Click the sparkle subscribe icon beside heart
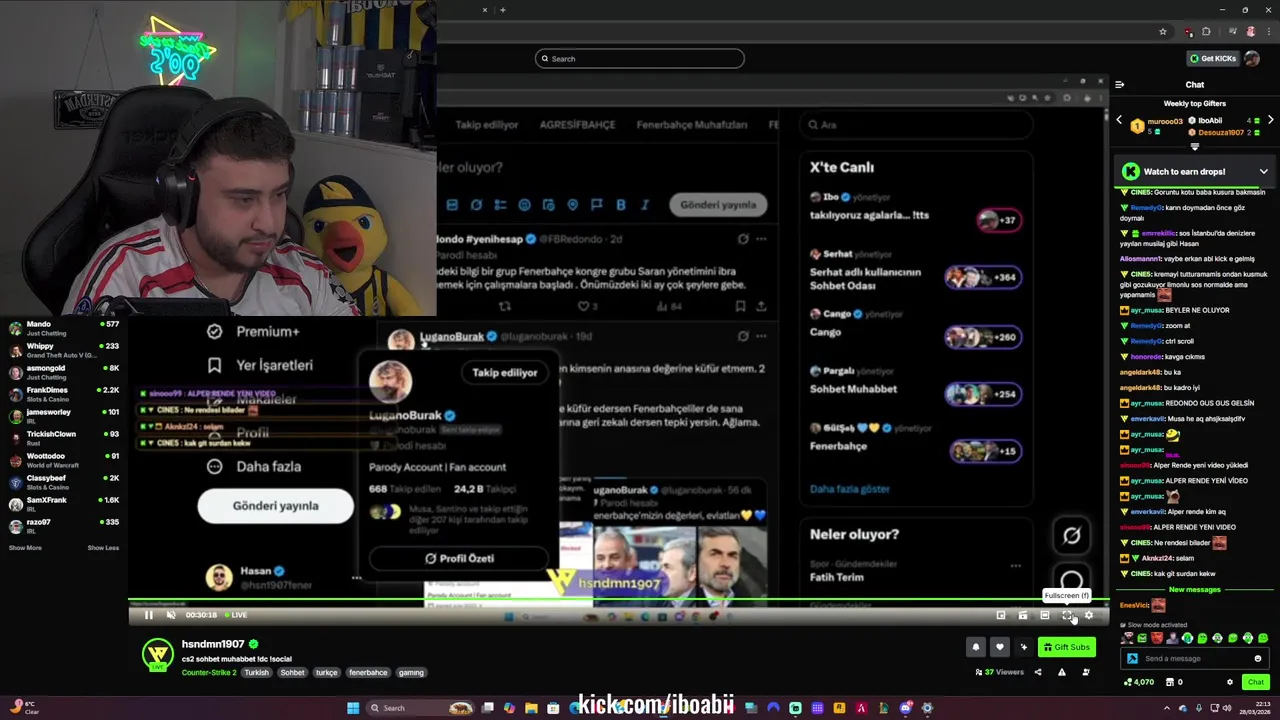 (x=1023, y=647)
